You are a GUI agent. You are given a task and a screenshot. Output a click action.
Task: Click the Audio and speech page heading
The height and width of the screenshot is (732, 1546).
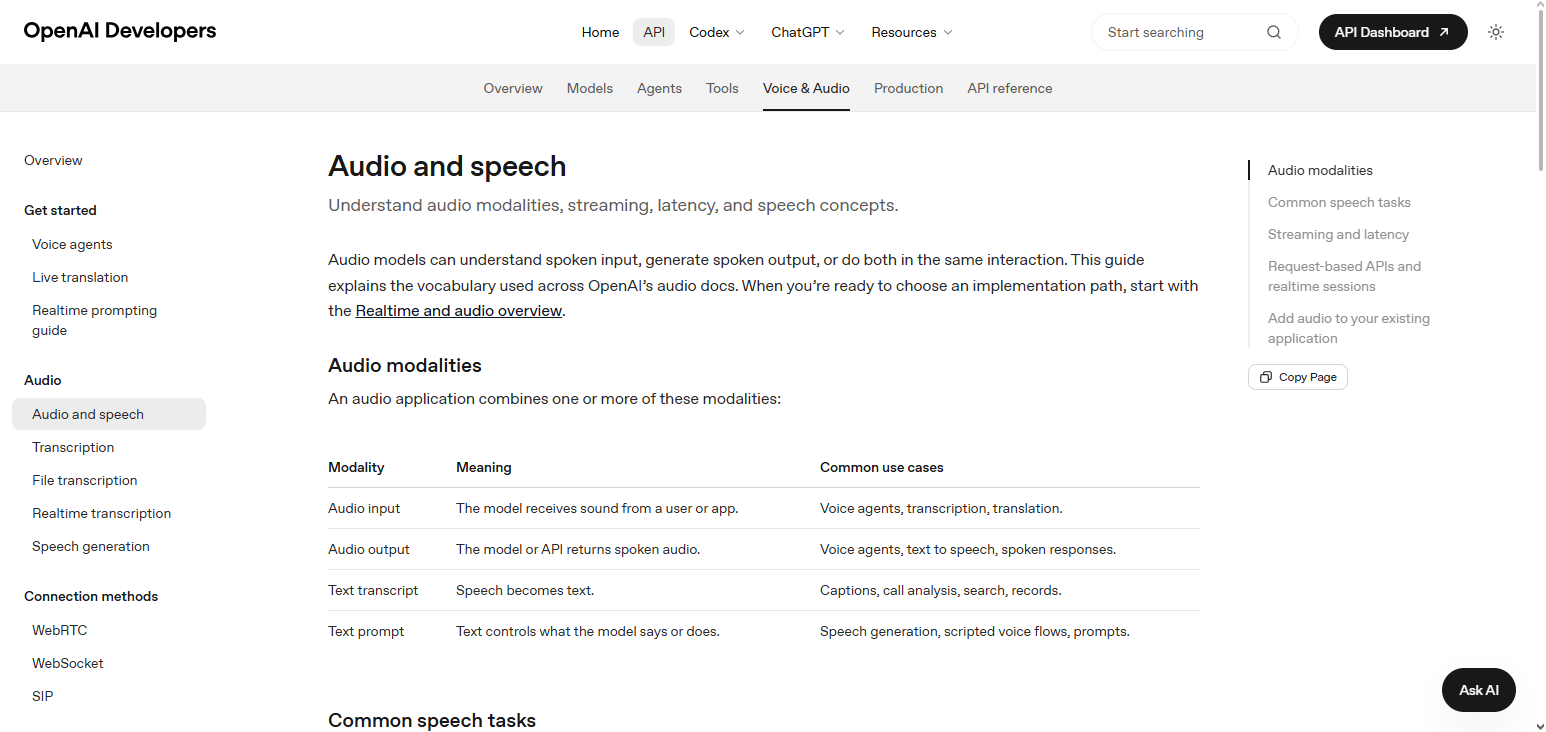click(x=447, y=166)
